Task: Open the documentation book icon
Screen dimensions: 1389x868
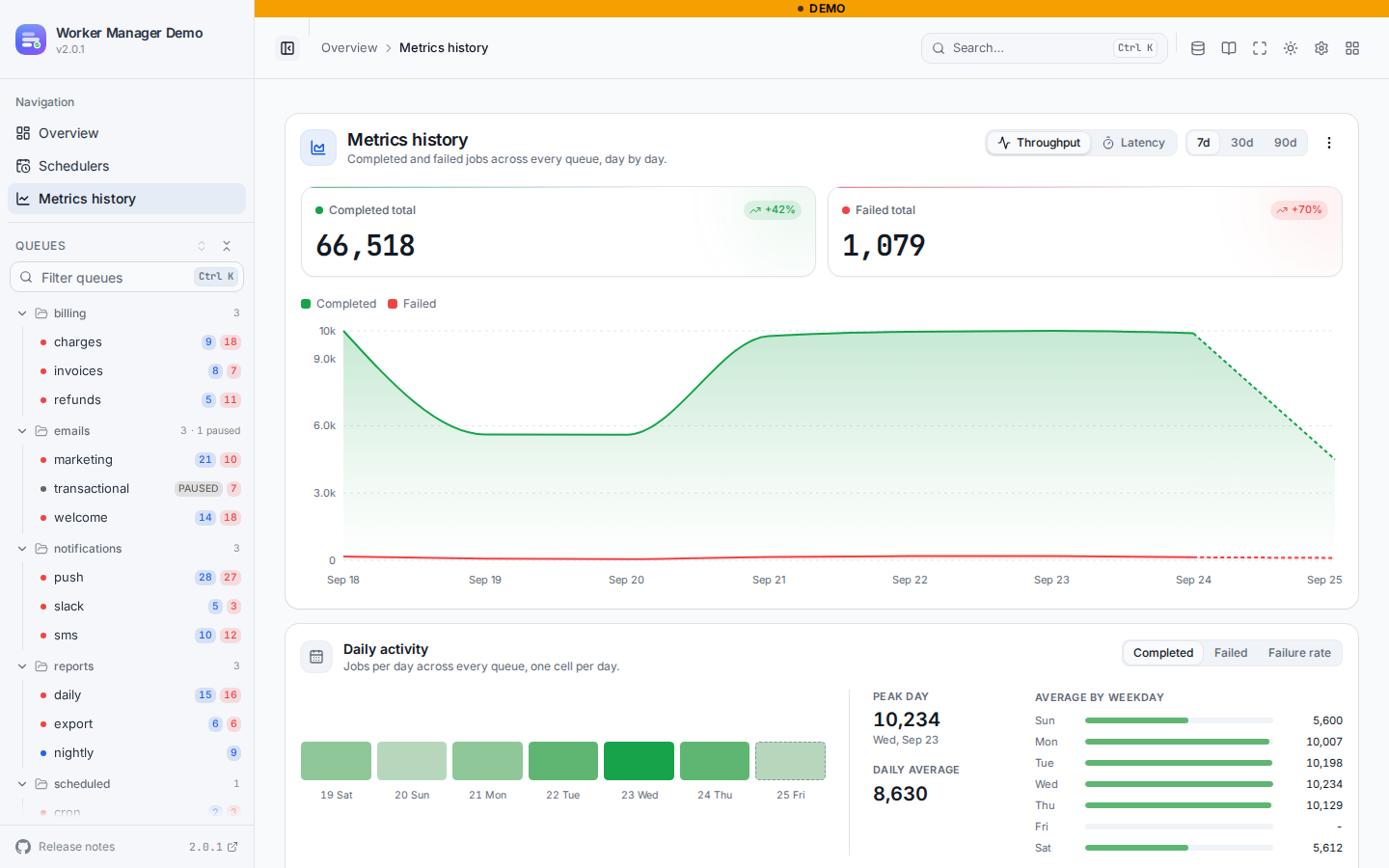Action: coord(1229,48)
